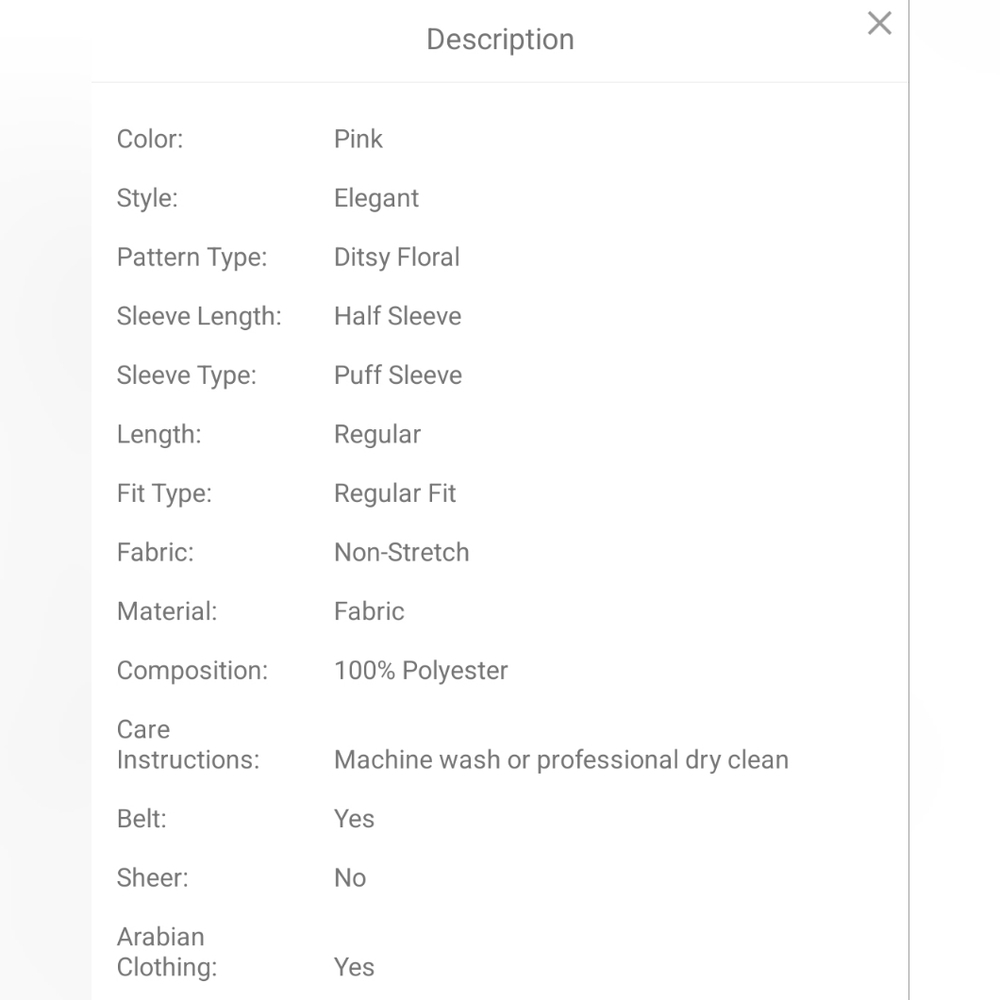This screenshot has width=1000, height=1000.
Task: Click the Elegant style value
Action: [376, 198]
